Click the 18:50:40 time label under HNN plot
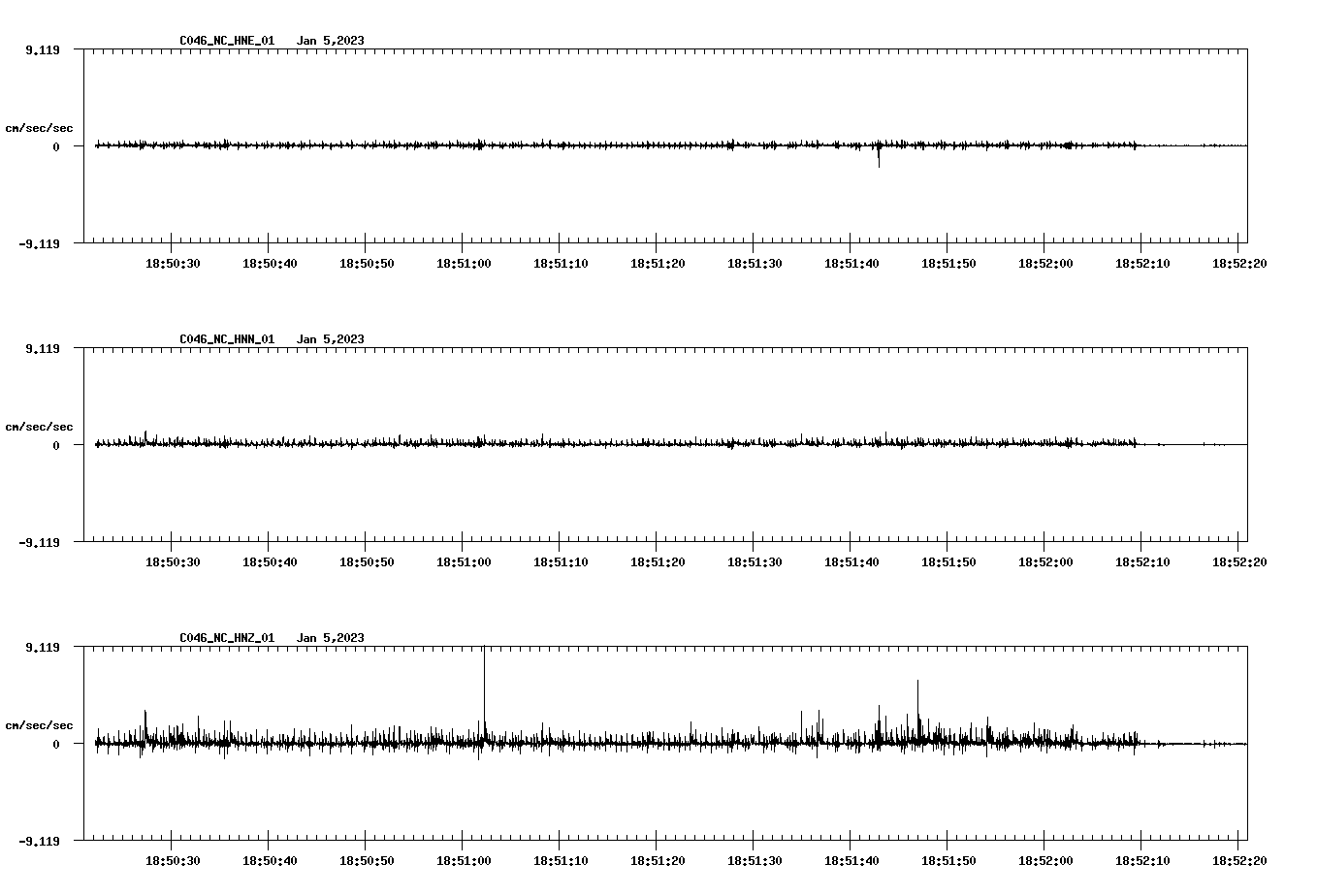The image size is (1317, 896). 270,561
